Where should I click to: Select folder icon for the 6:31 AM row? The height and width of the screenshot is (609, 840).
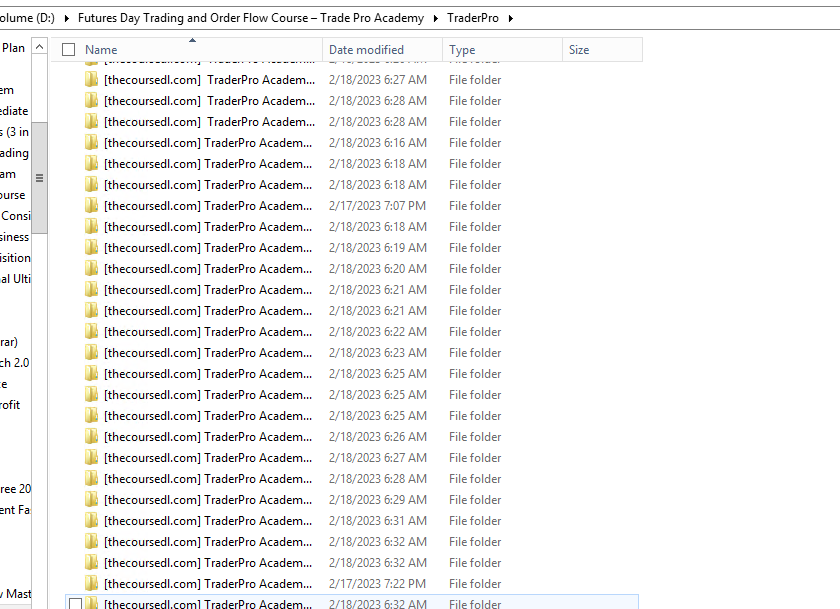92,520
